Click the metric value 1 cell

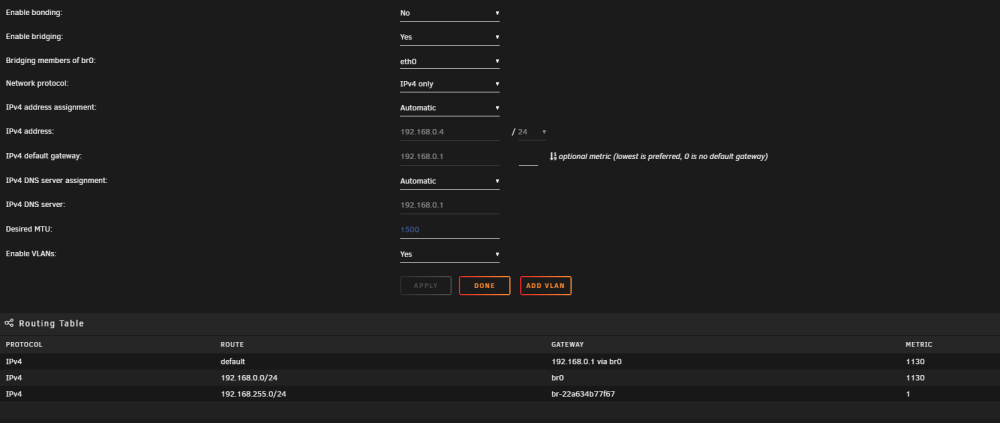(908, 394)
